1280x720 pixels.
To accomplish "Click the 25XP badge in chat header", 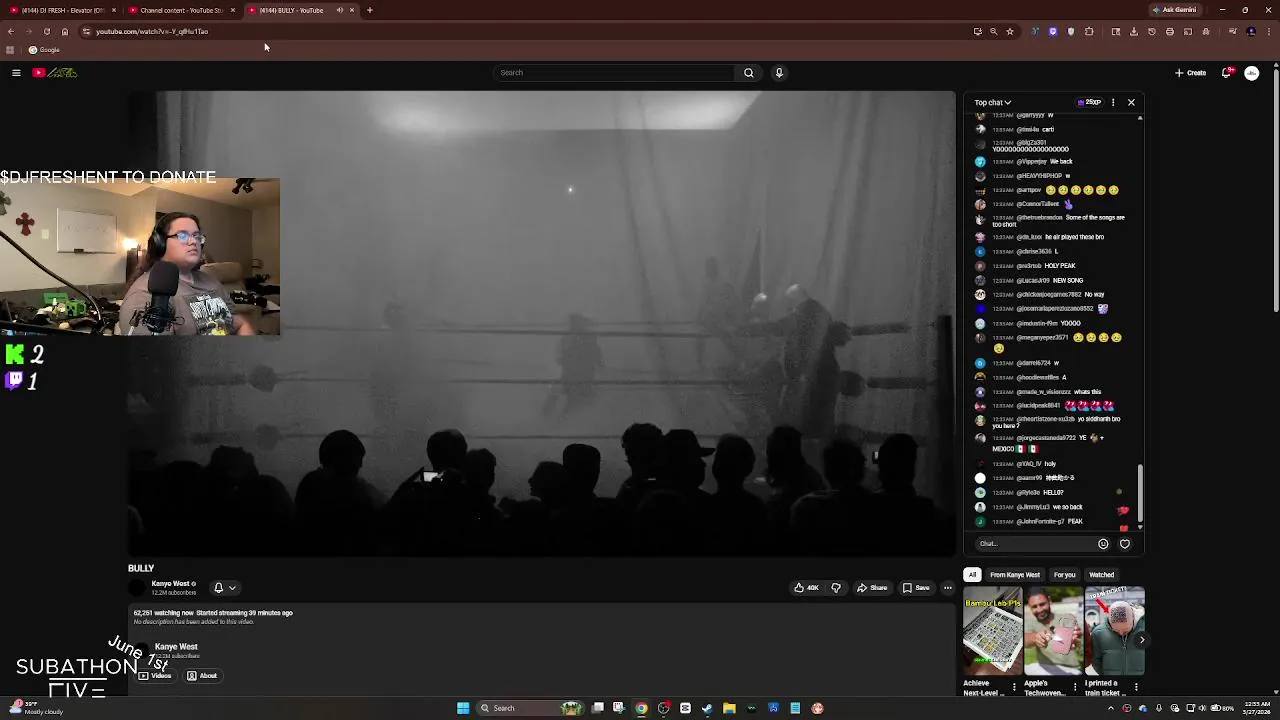I will point(1090,102).
